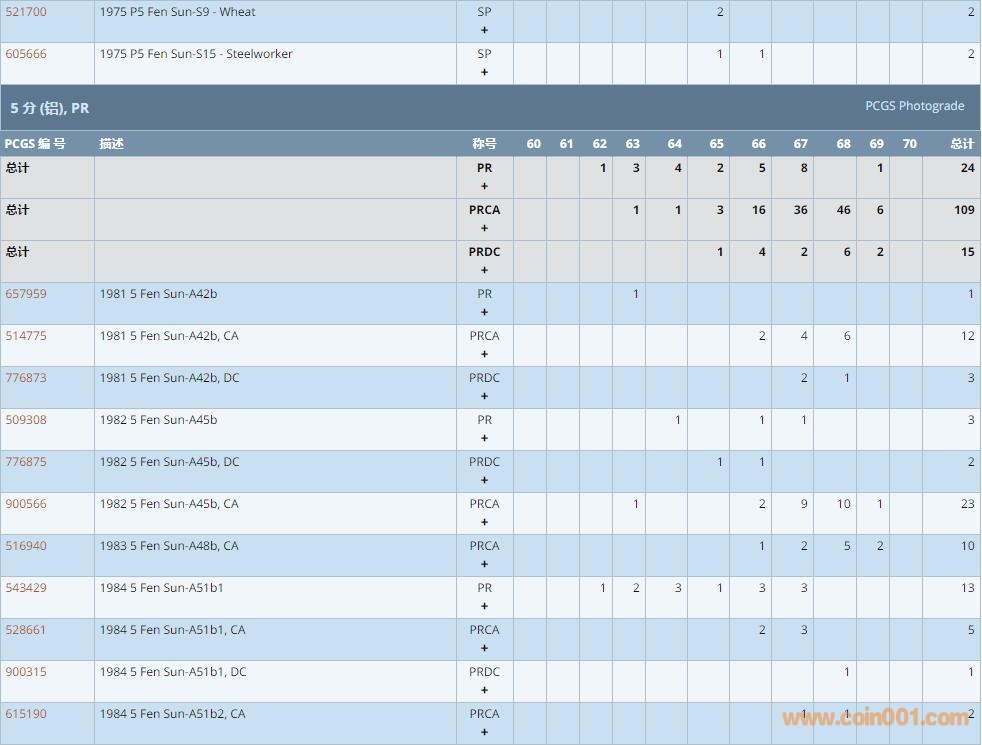
Task: Click grade 67 count 36 in PRCA totals
Action: (800, 210)
